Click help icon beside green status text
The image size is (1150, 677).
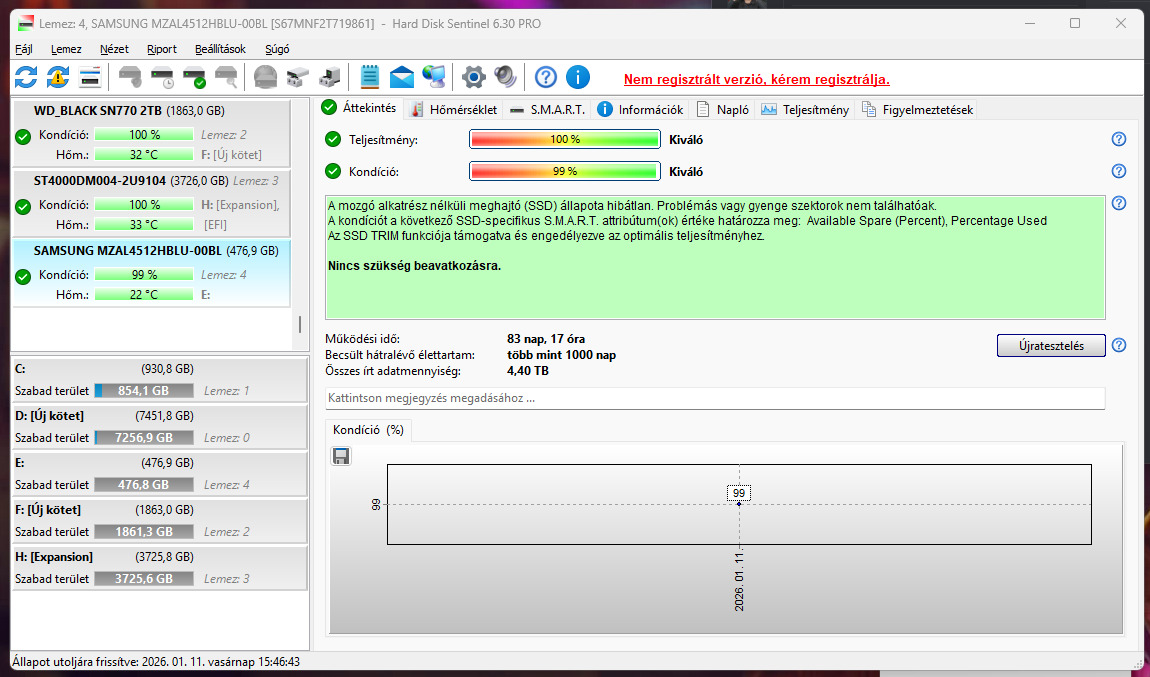pyautogui.click(x=1118, y=203)
